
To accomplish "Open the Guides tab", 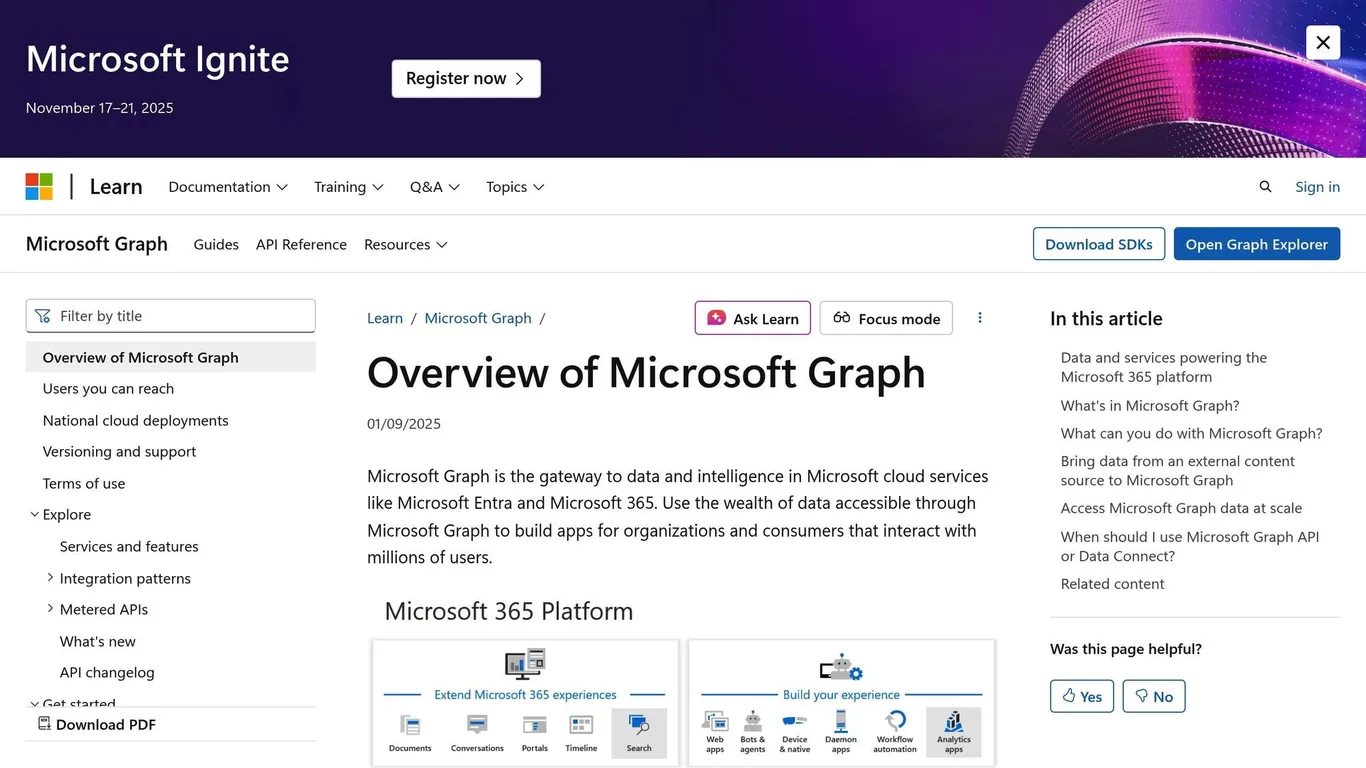I will coord(216,244).
